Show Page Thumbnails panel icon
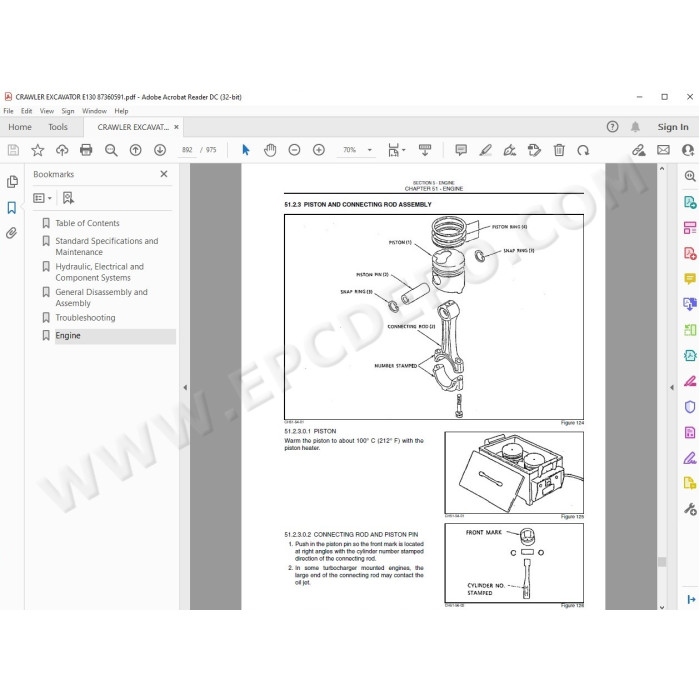 click(x=12, y=182)
